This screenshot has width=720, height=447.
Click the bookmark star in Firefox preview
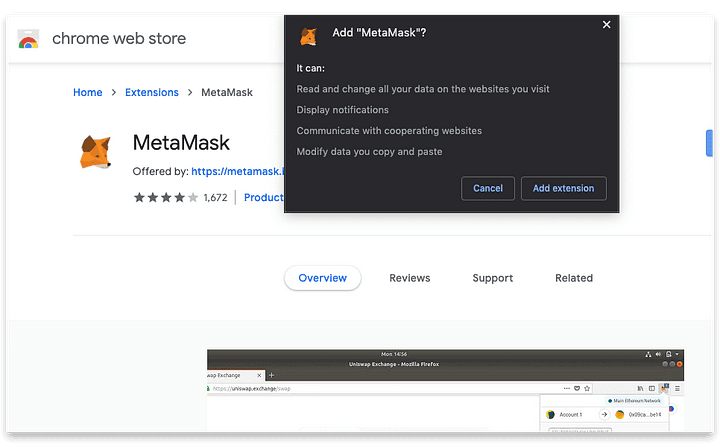pos(587,389)
